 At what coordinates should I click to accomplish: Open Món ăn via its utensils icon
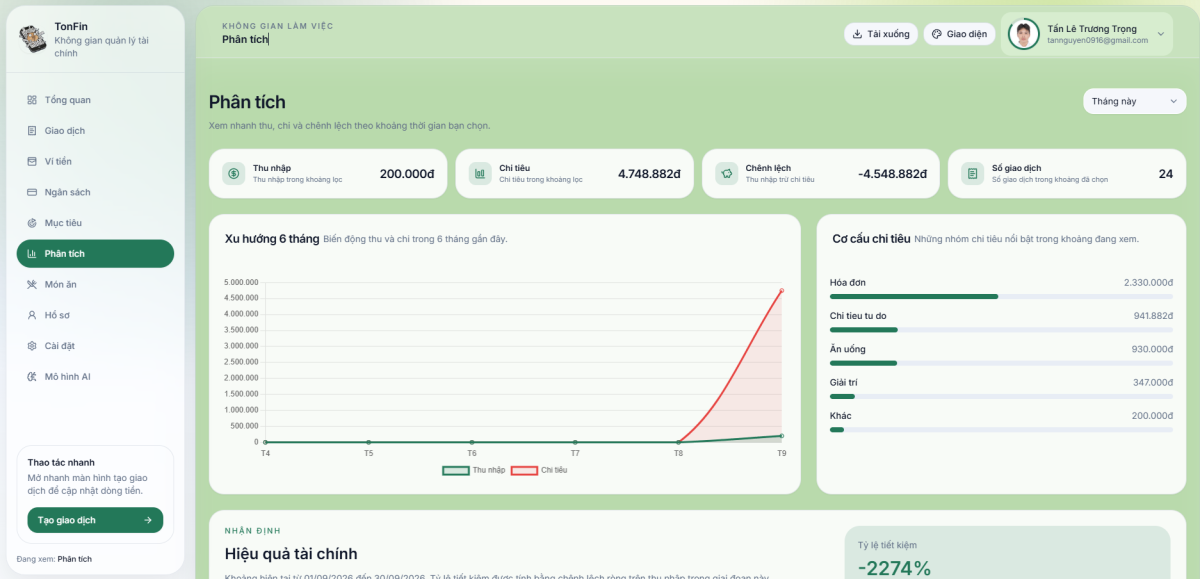click(x=32, y=284)
